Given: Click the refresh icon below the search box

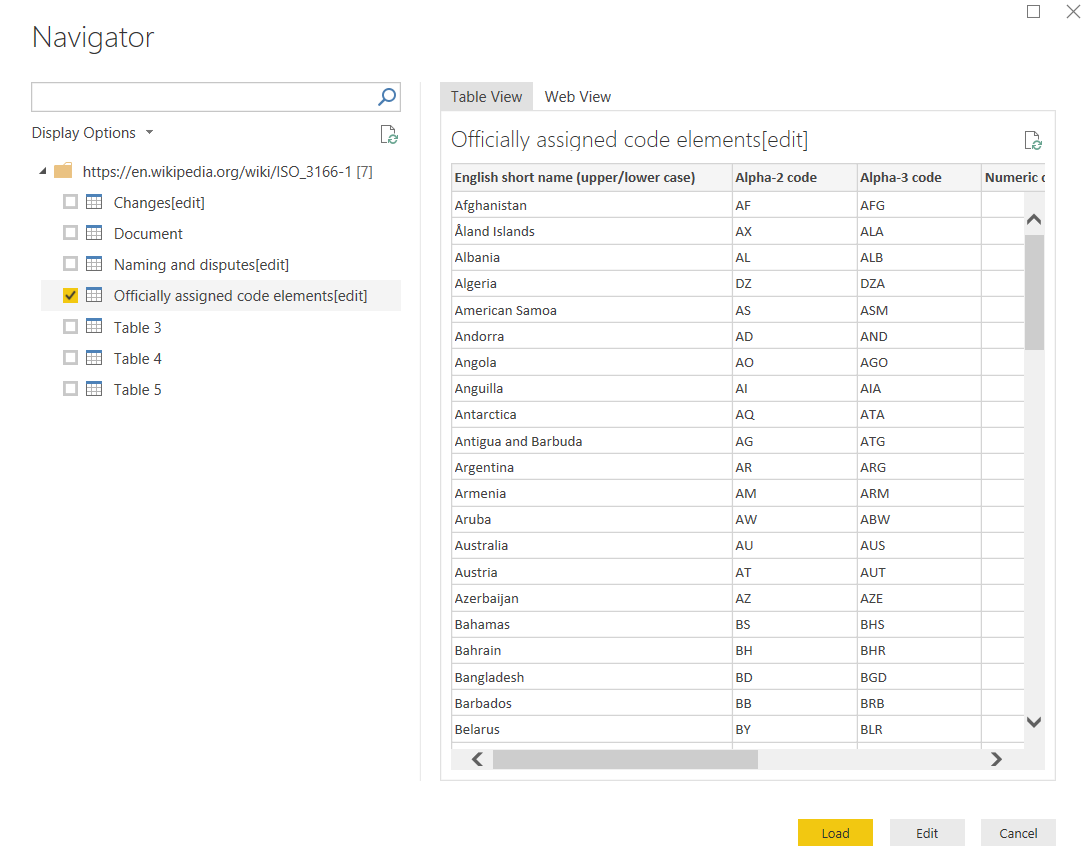Looking at the screenshot, I should coord(389,135).
